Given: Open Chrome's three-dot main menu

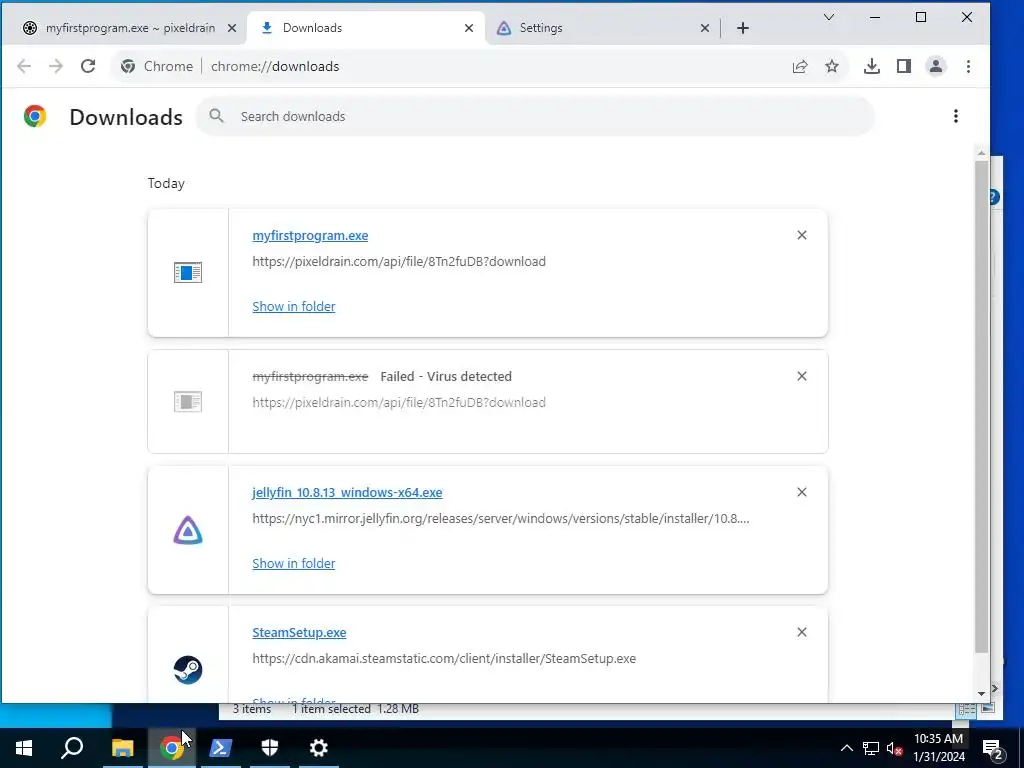Looking at the screenshot, I should (968, 66).
